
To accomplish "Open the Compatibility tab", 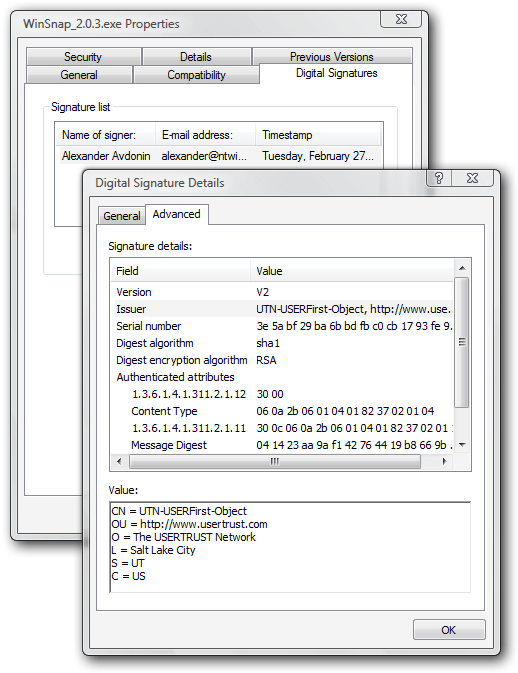I will [x=196, y=75].
